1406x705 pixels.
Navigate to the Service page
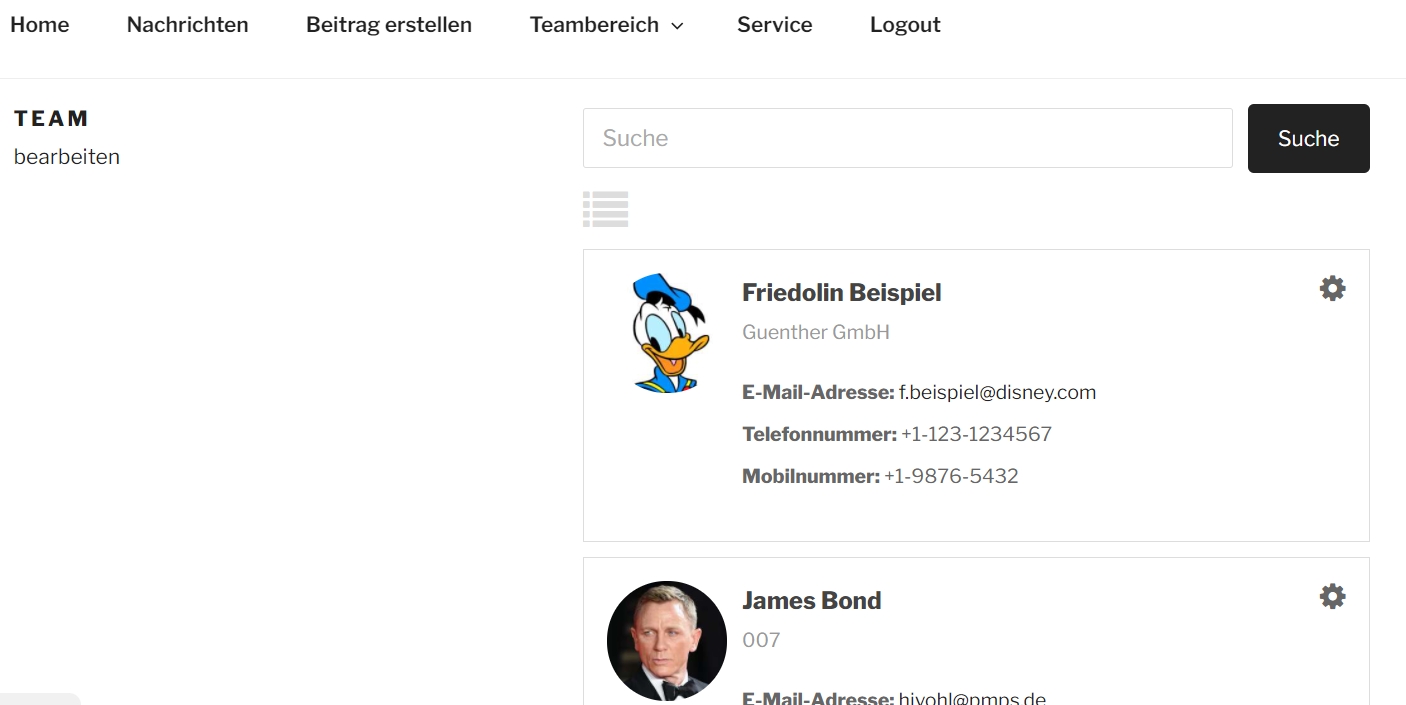pyautogui.click(x=774, y=25)
